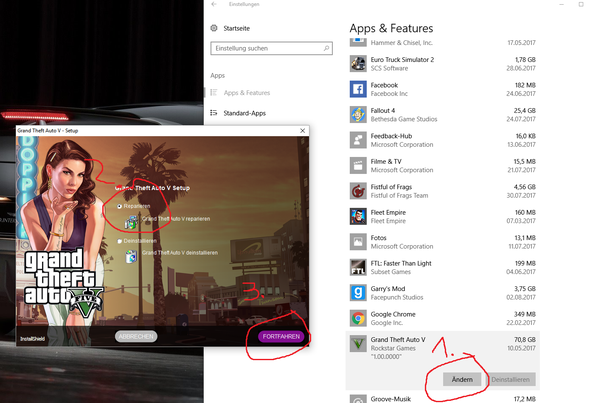Screen dimensions: 590x403
Task: Select the Feedback-Hub list entry
Action: coord(442,140)
